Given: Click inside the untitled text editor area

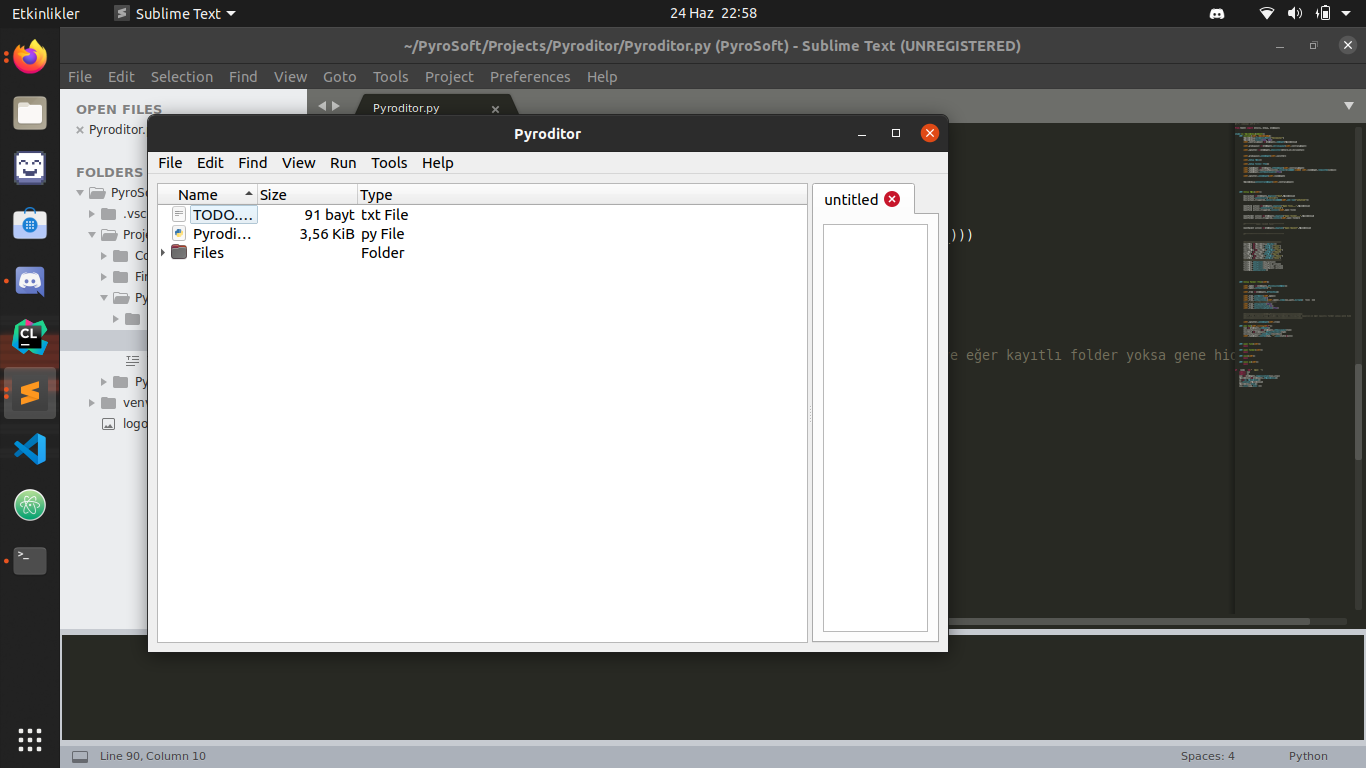Looking at the screenshot, I should click(875, 420).
